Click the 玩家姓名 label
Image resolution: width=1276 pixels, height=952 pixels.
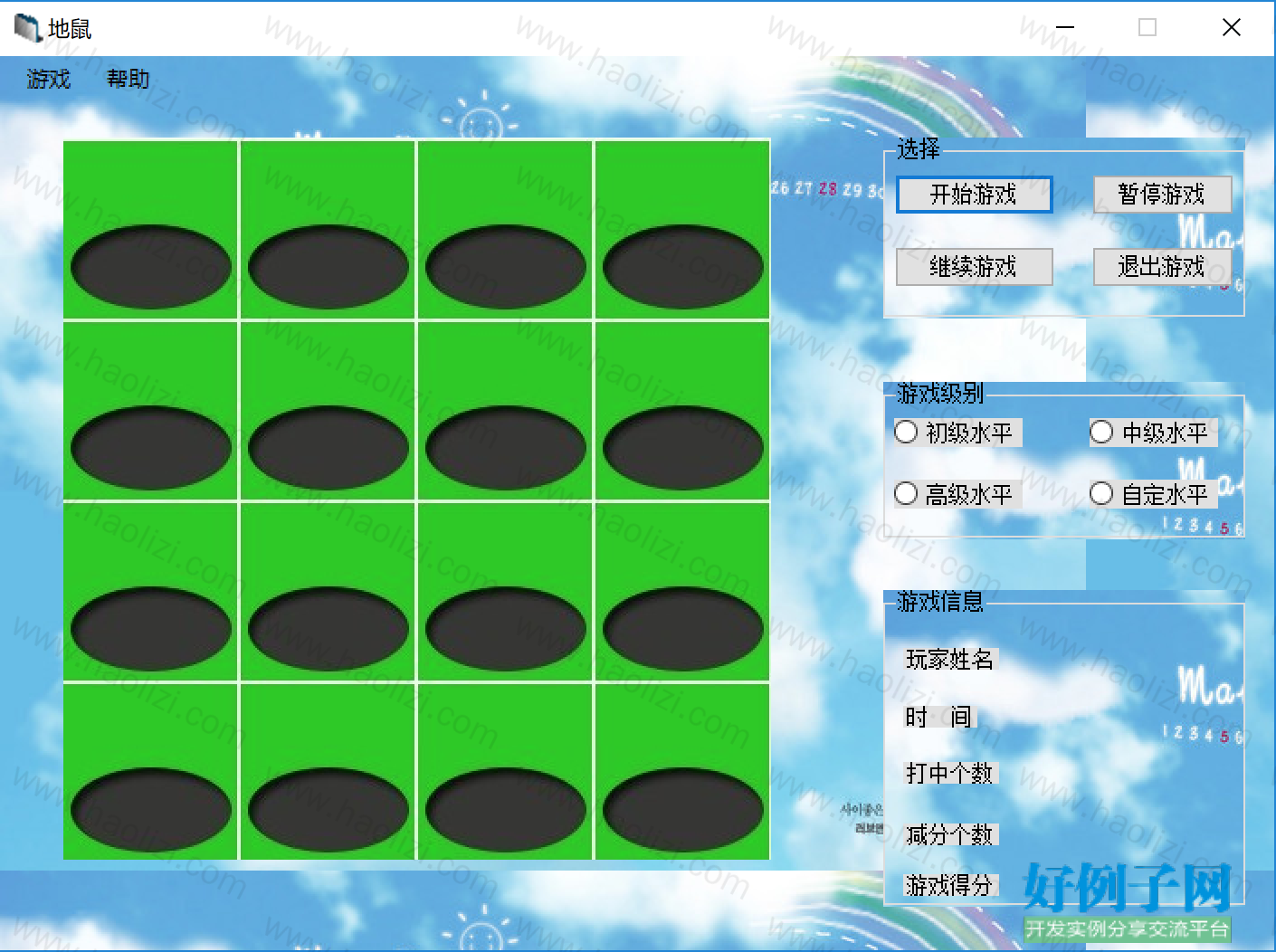[x=950, y=660]
